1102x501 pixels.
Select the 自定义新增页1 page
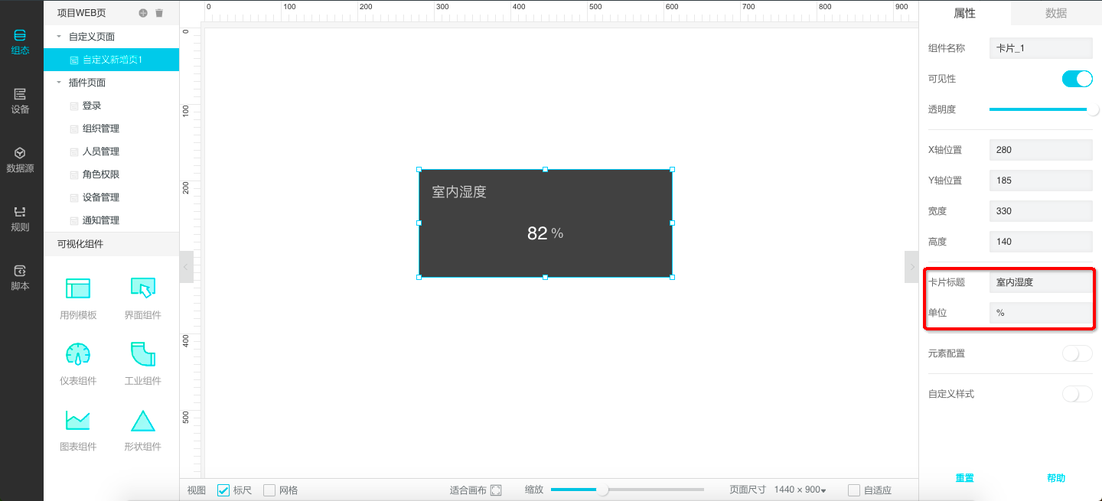[111, 60]
